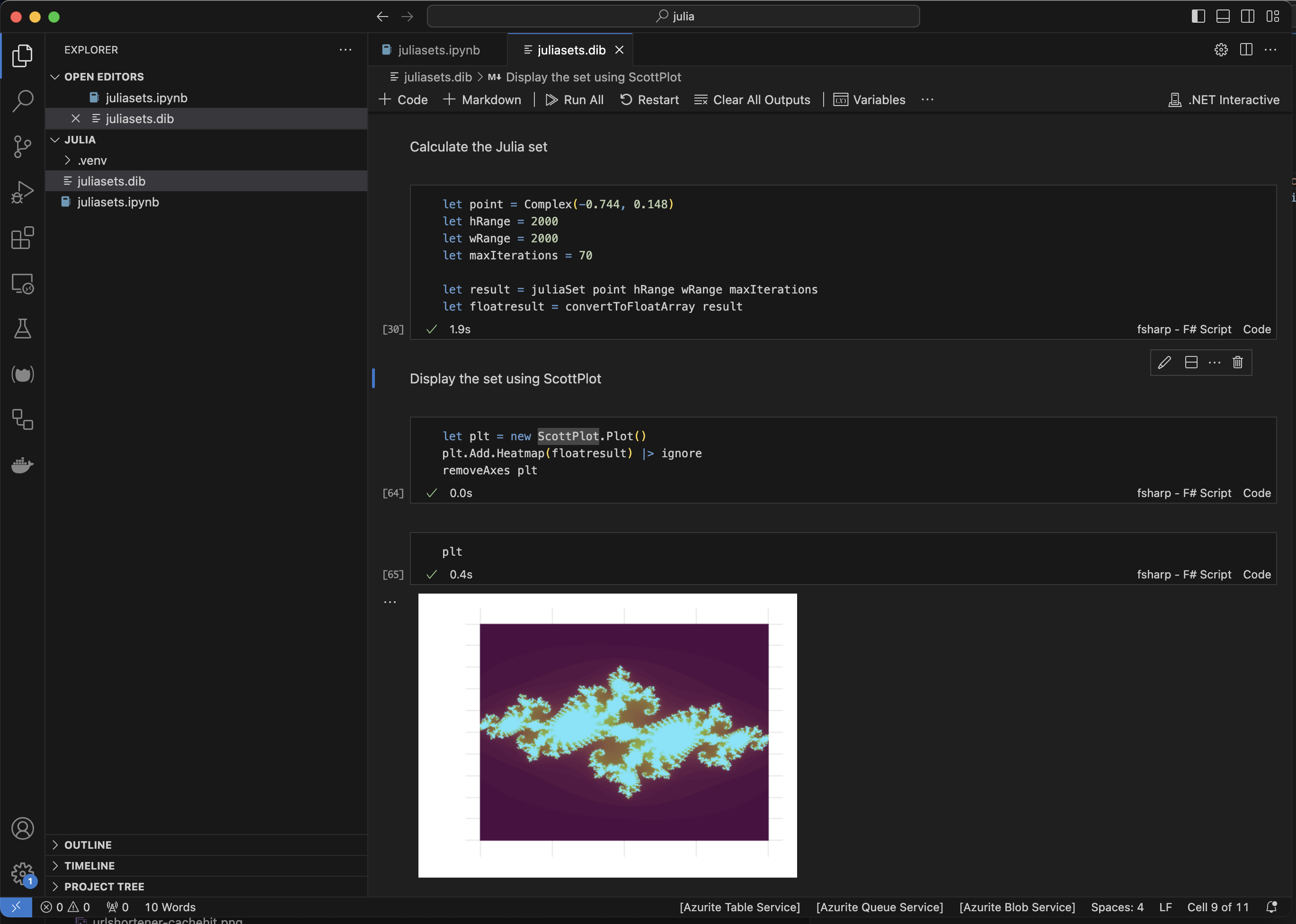The image size is (1296, 924).
Task: Click the julia search command box
Action: [x=673, y=17]
